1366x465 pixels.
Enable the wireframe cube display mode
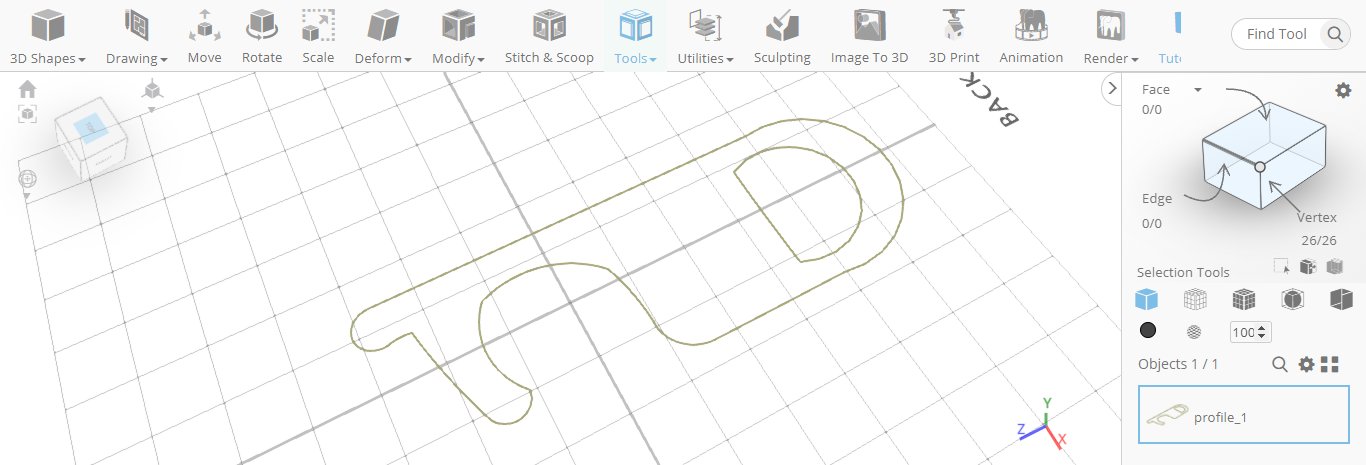click(x=1195, y=299)
